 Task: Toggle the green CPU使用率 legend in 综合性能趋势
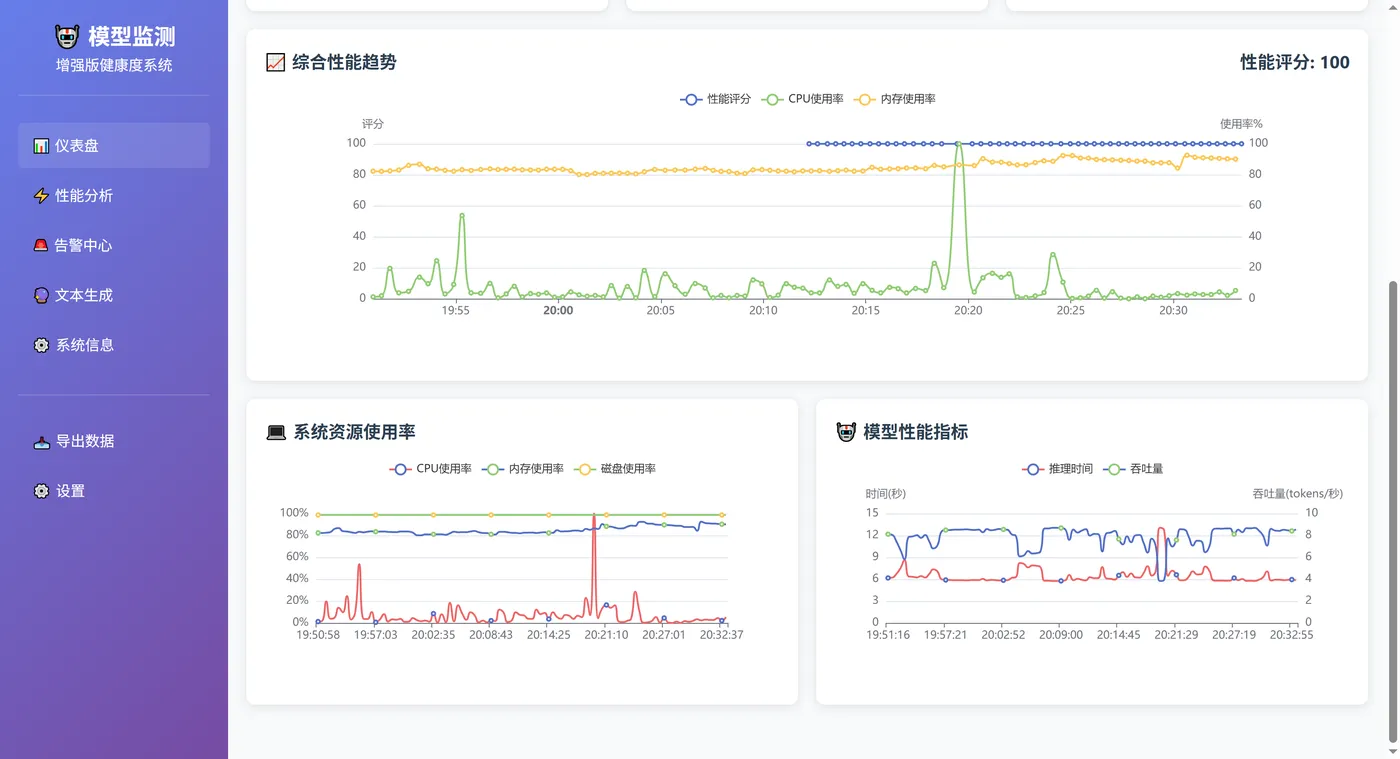pyautogui.click(x=802, y=99)
